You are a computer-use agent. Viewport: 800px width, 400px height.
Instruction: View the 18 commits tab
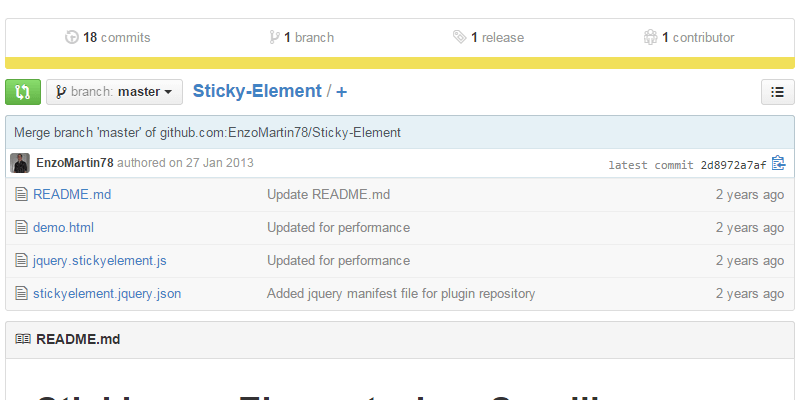pyautogui.click(x=108, y=38)
